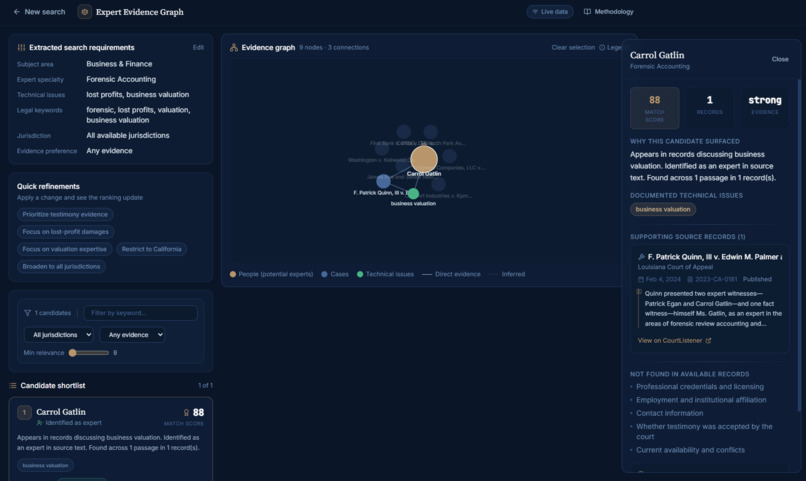Click the 88 Match Score tile
Viewport: 806px width, 481px height.
tap(654, 108)
